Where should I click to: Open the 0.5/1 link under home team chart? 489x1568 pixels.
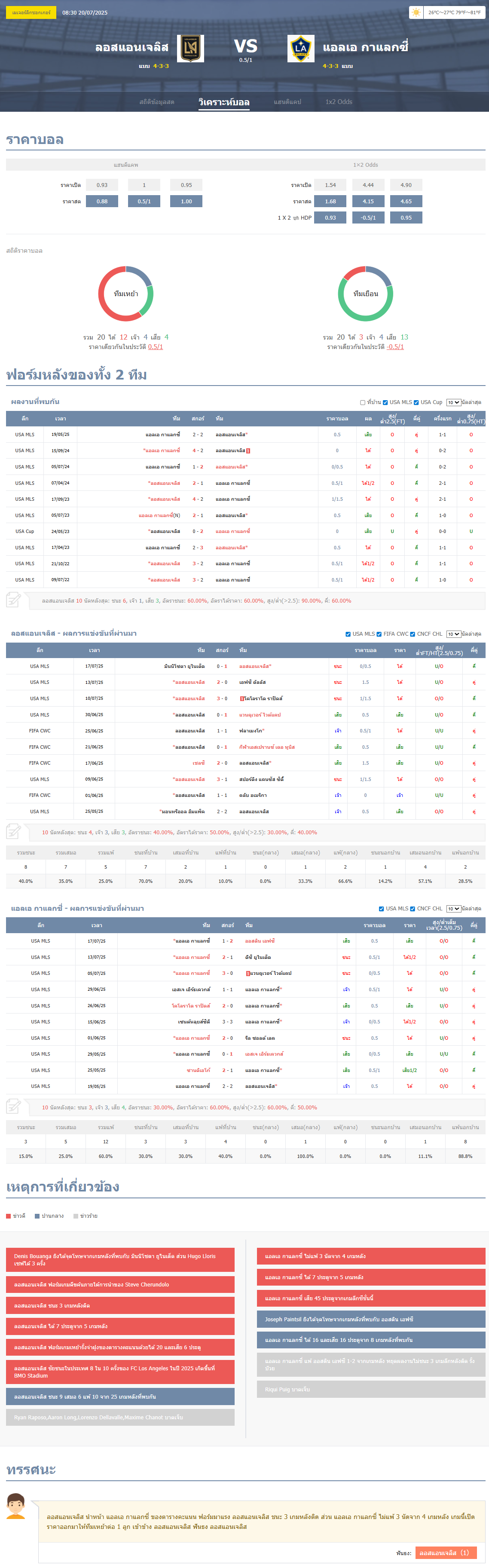point(156,347)
